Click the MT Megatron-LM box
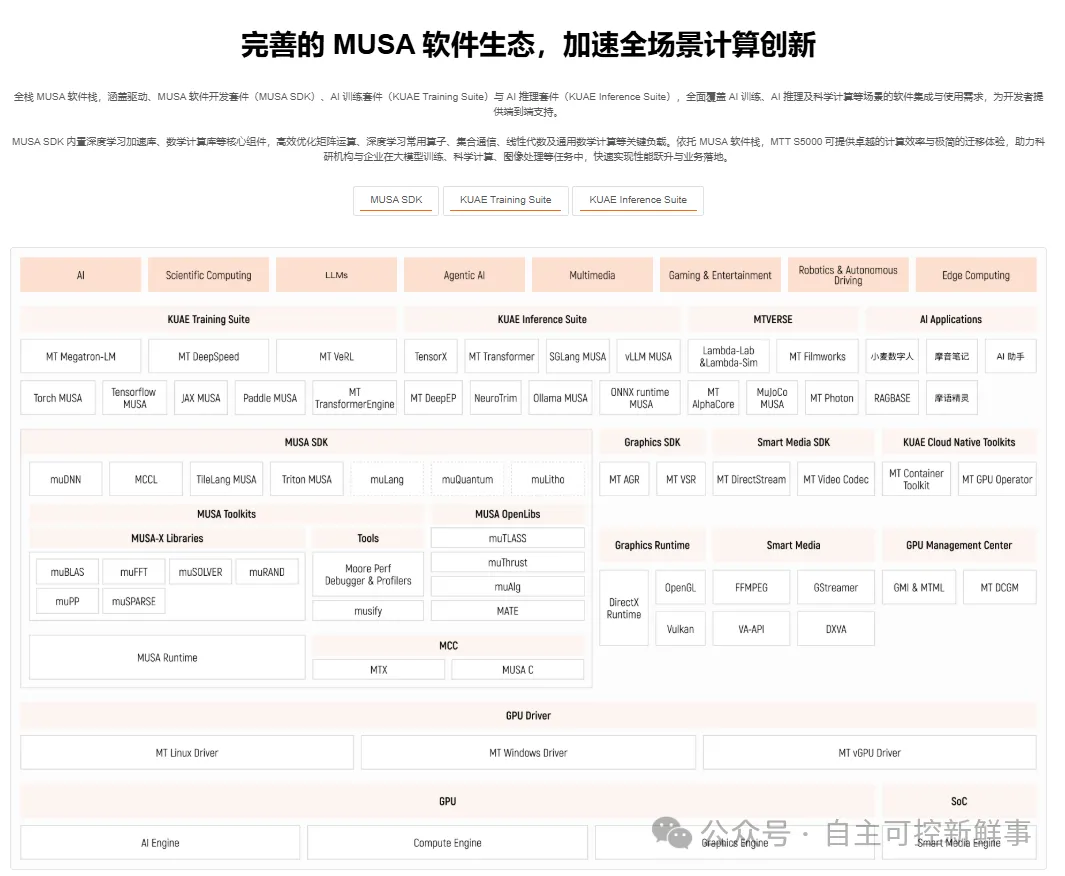Viewport: 1065px width, 876px height. (81, 357)
